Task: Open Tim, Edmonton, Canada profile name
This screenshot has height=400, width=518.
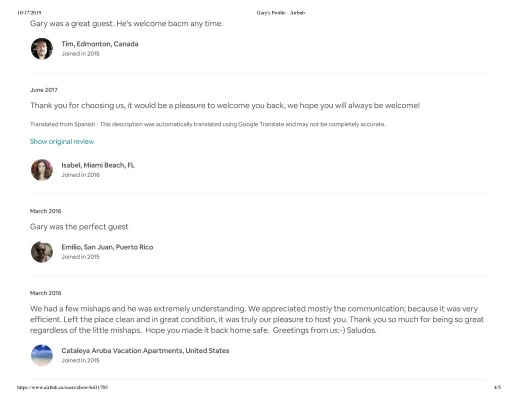Action: click(100, 44)
